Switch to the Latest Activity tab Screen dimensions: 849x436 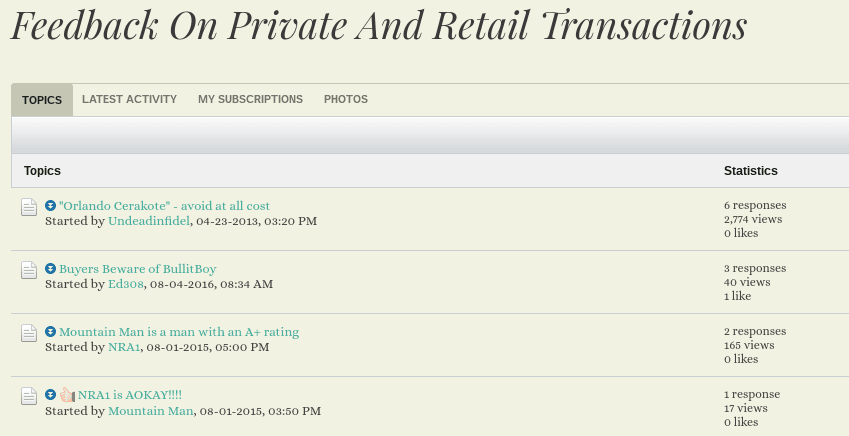click(129, 99)
